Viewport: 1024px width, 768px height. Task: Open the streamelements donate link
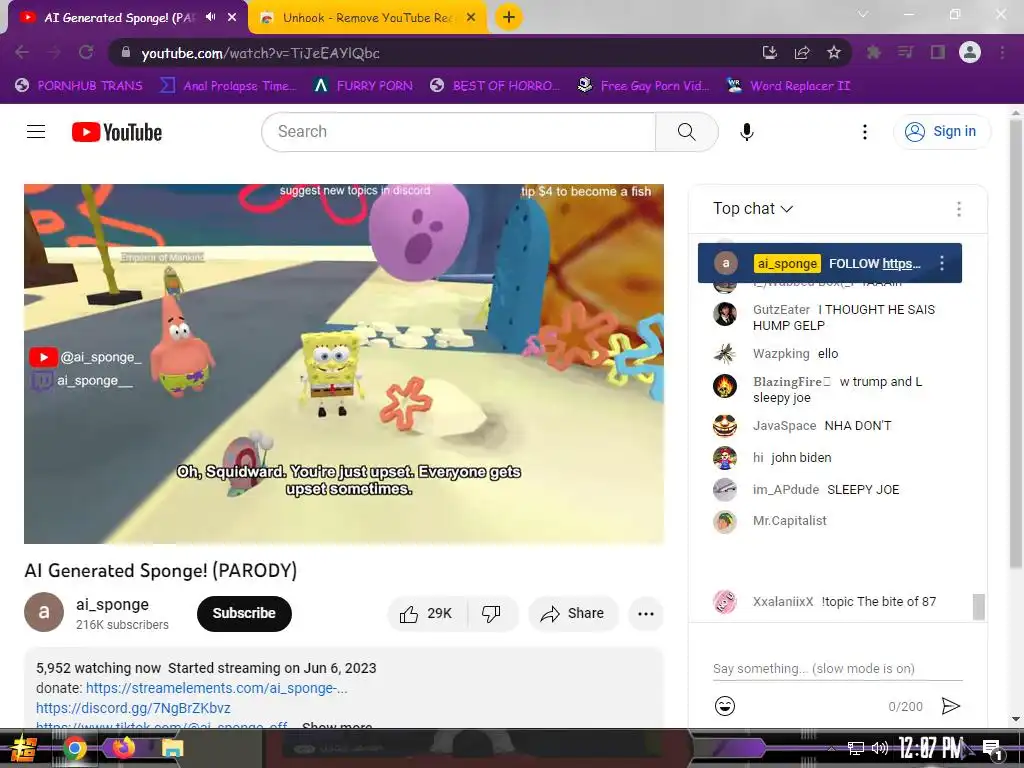coord(217,688)
